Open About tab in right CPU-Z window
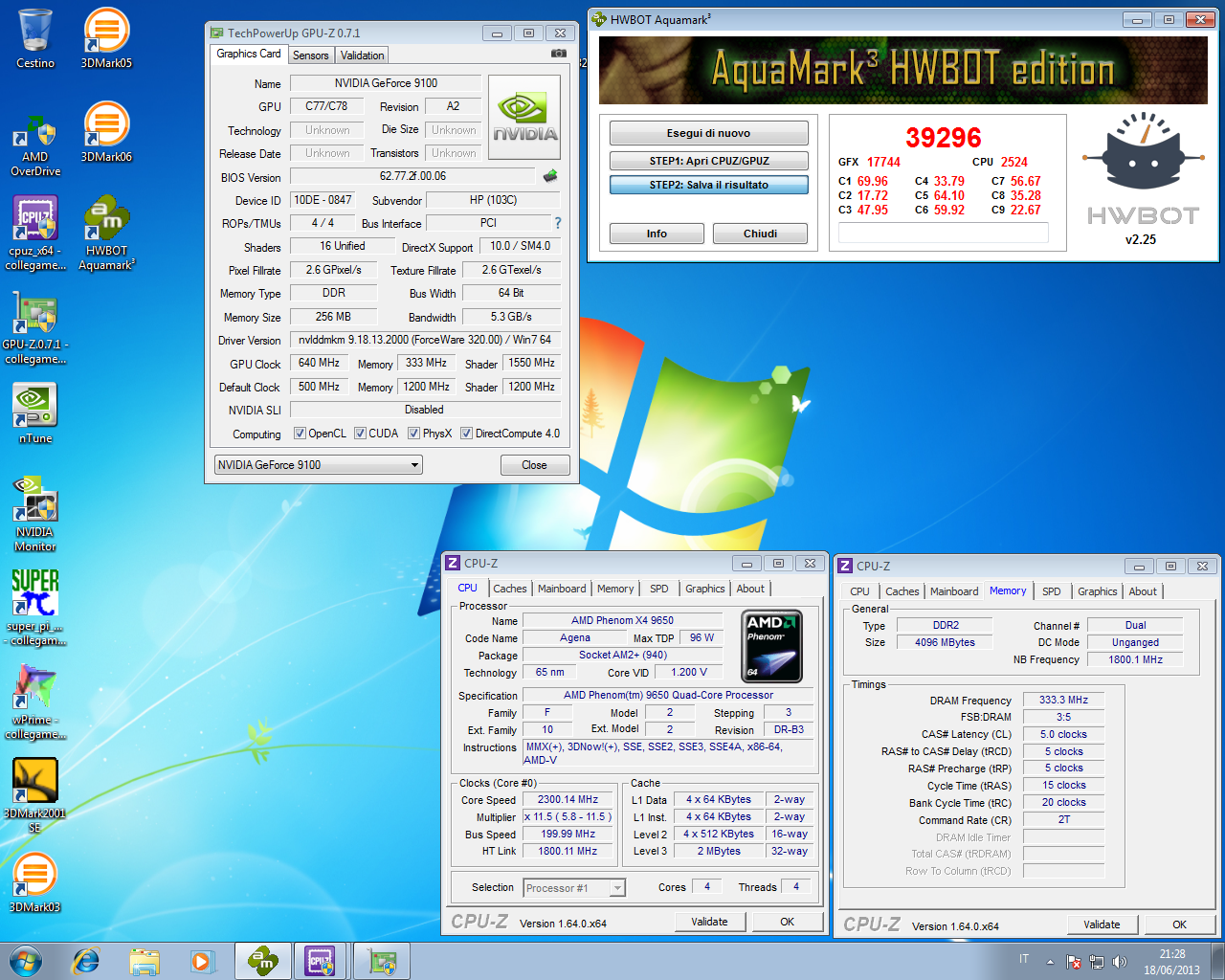 pyautogui.click(x=1143, y=591)
